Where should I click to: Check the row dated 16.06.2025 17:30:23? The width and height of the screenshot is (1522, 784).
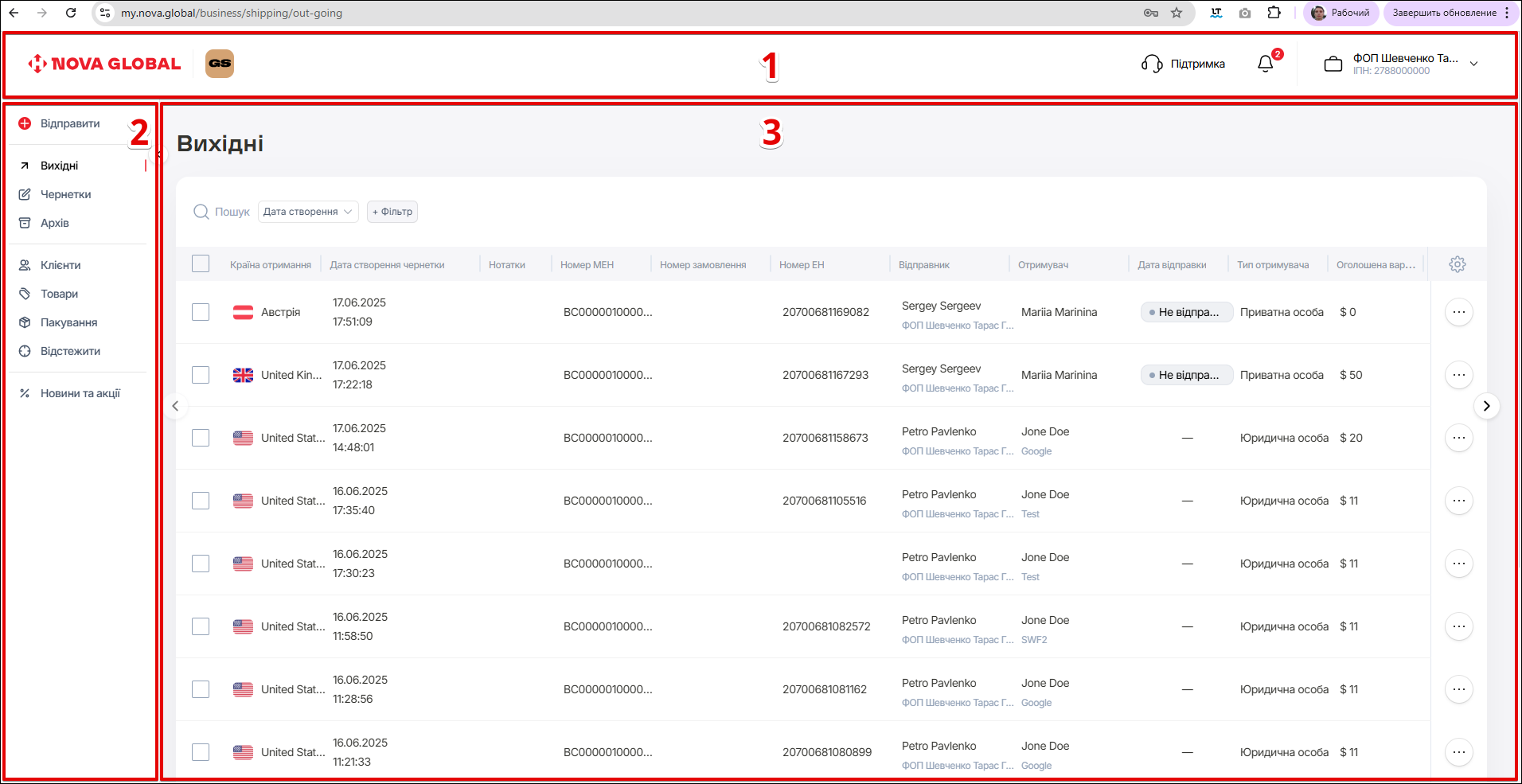201,564
